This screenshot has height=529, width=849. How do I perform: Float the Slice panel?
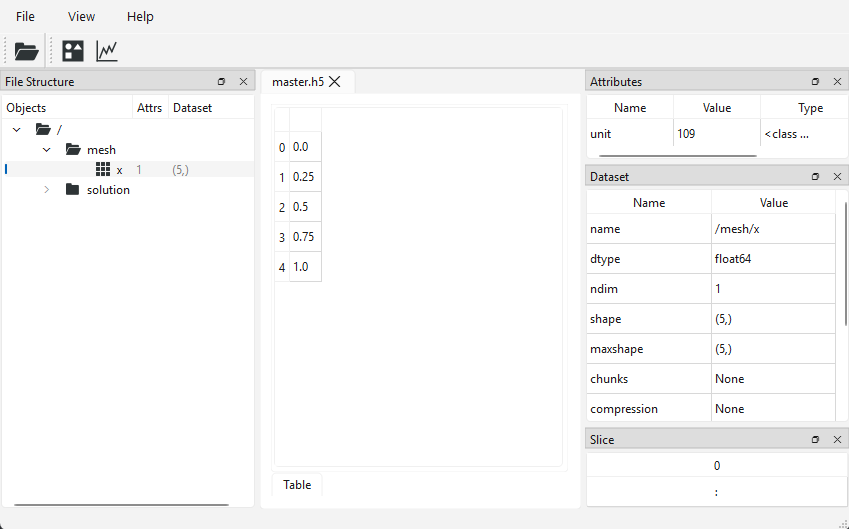click(815, 440)
